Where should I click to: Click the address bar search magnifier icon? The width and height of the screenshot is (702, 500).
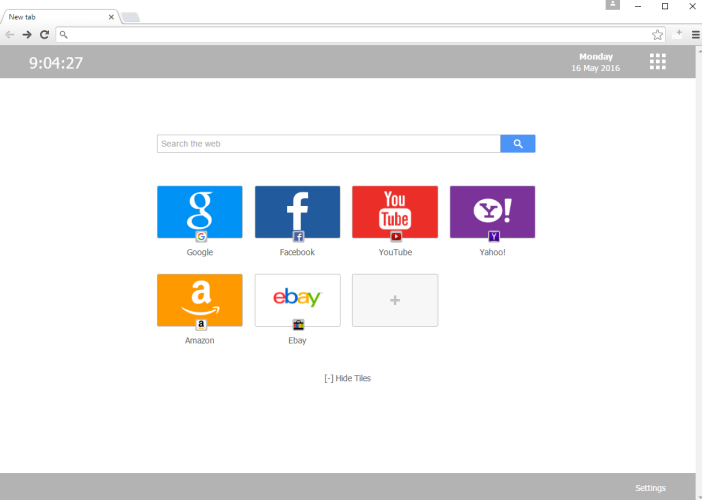(64, 34)
